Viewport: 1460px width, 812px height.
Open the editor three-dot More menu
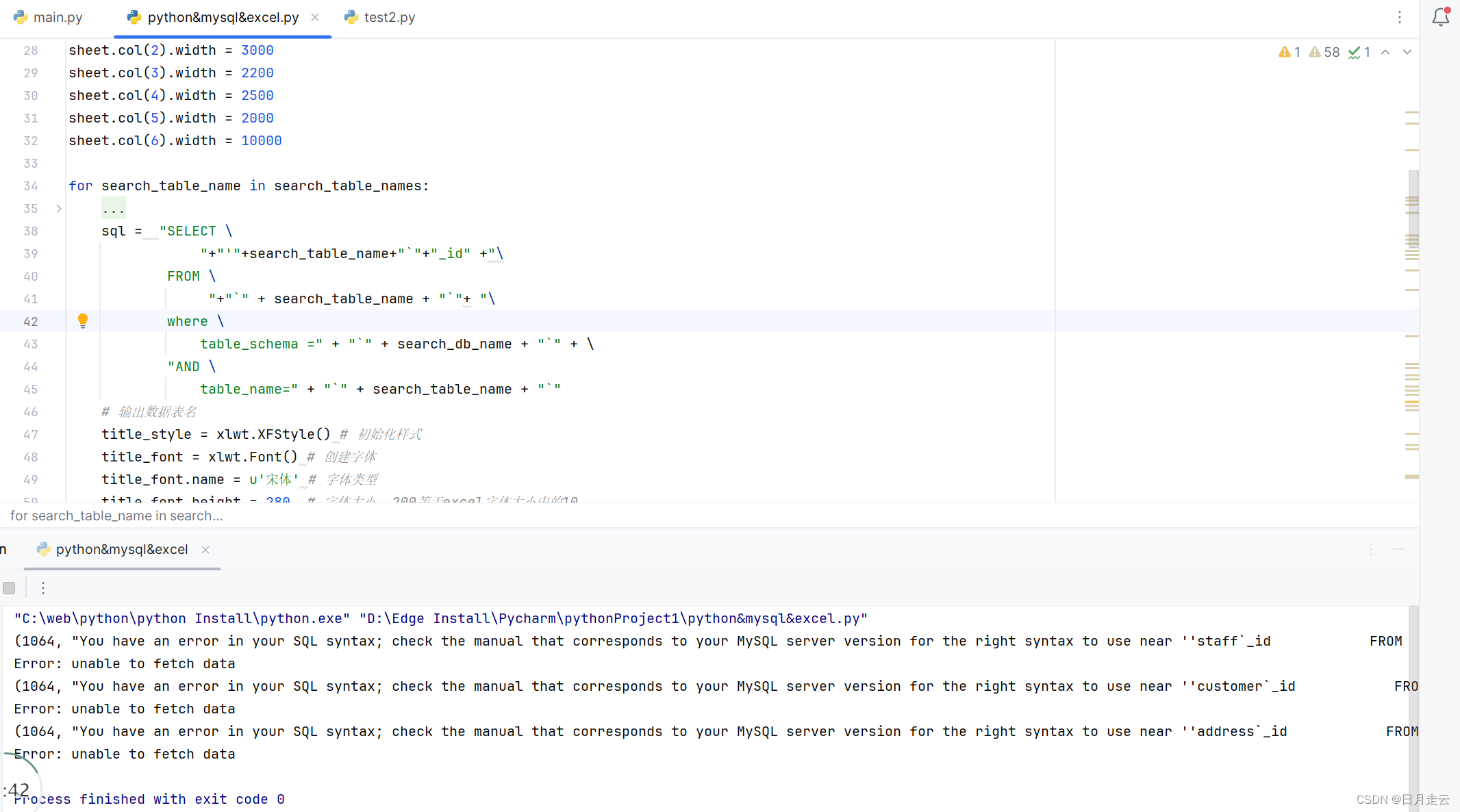coord(1399,17)
